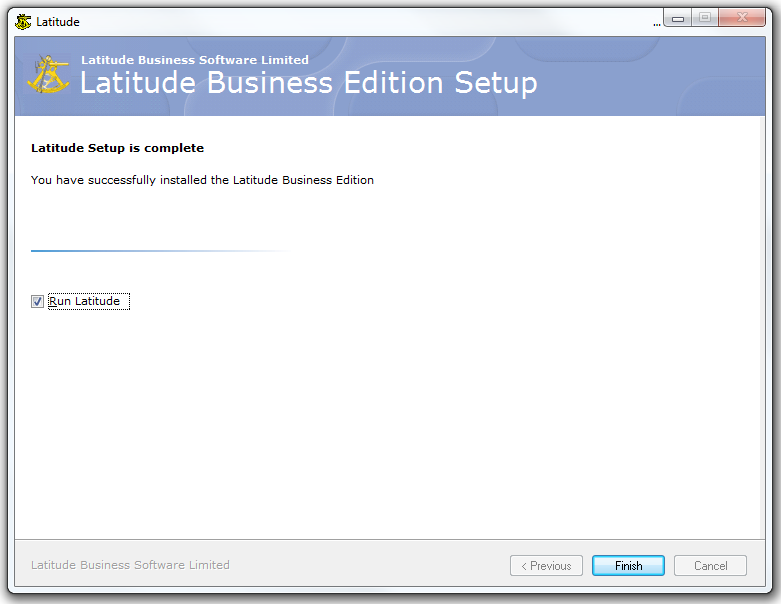Click the footer "Latitude Business Software Limited" text

(130, 565)
